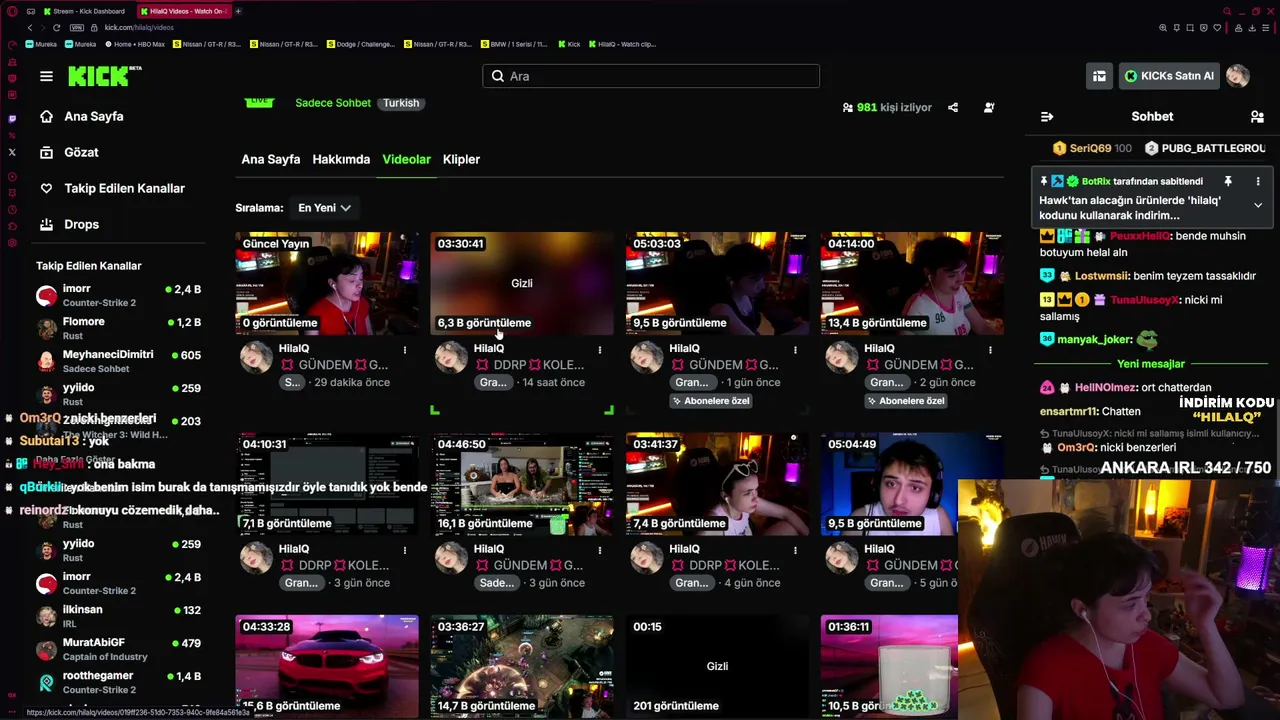The image size is (1280, 720).
Task: Unpin the pinned BotRix message
Action: (x=1228, y=181)
